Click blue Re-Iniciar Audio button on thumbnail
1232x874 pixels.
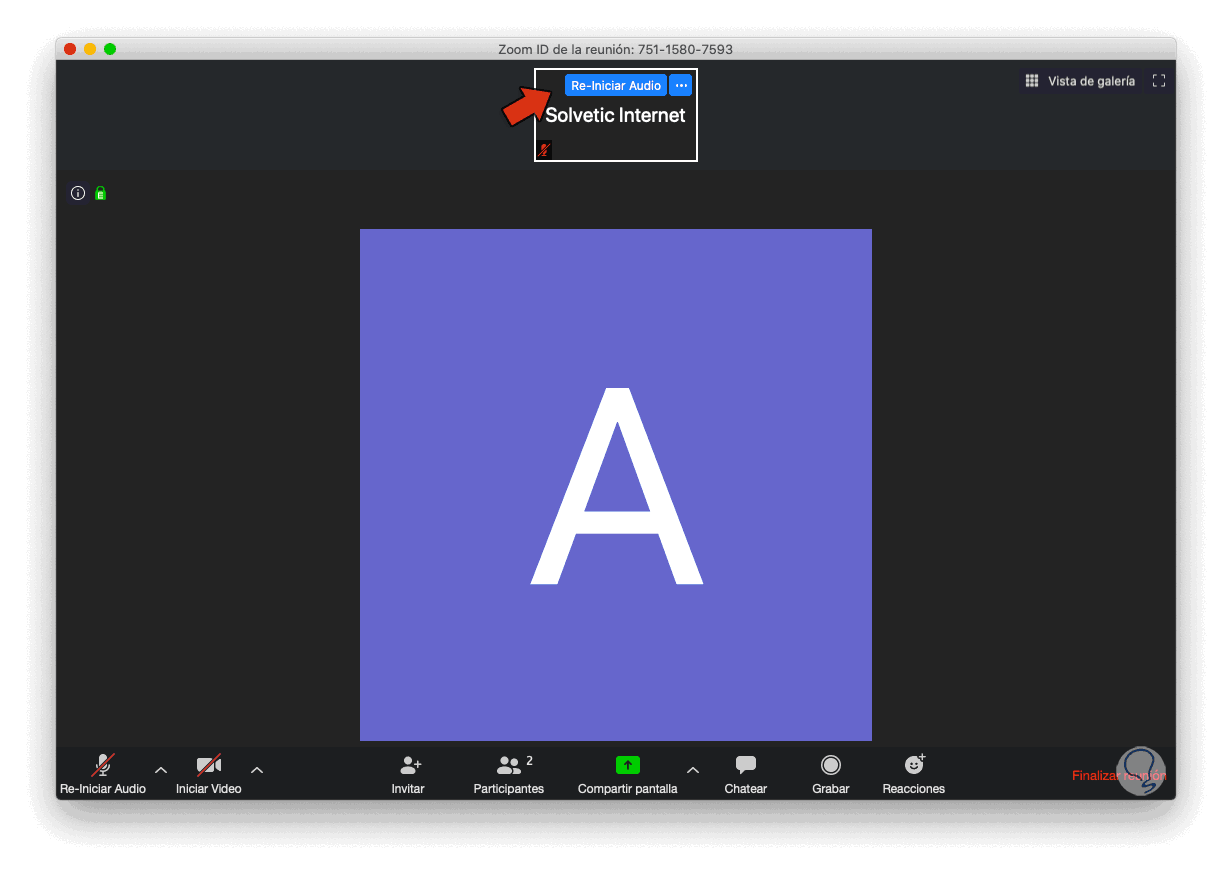(616, 86)
